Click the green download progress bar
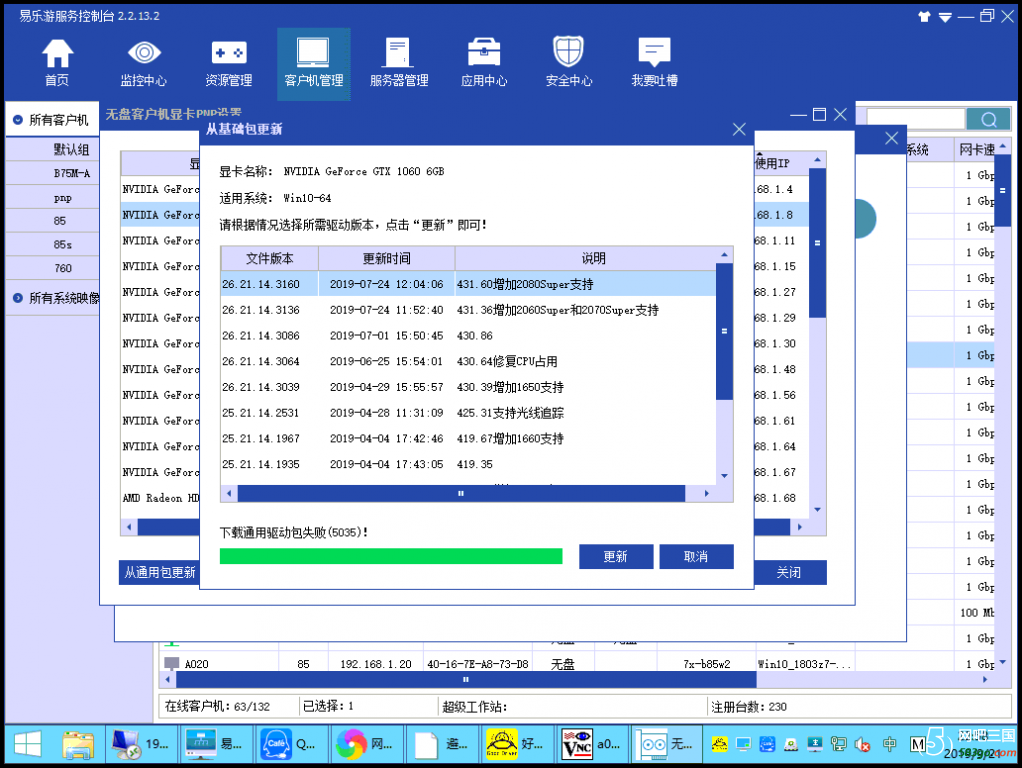 390,556
